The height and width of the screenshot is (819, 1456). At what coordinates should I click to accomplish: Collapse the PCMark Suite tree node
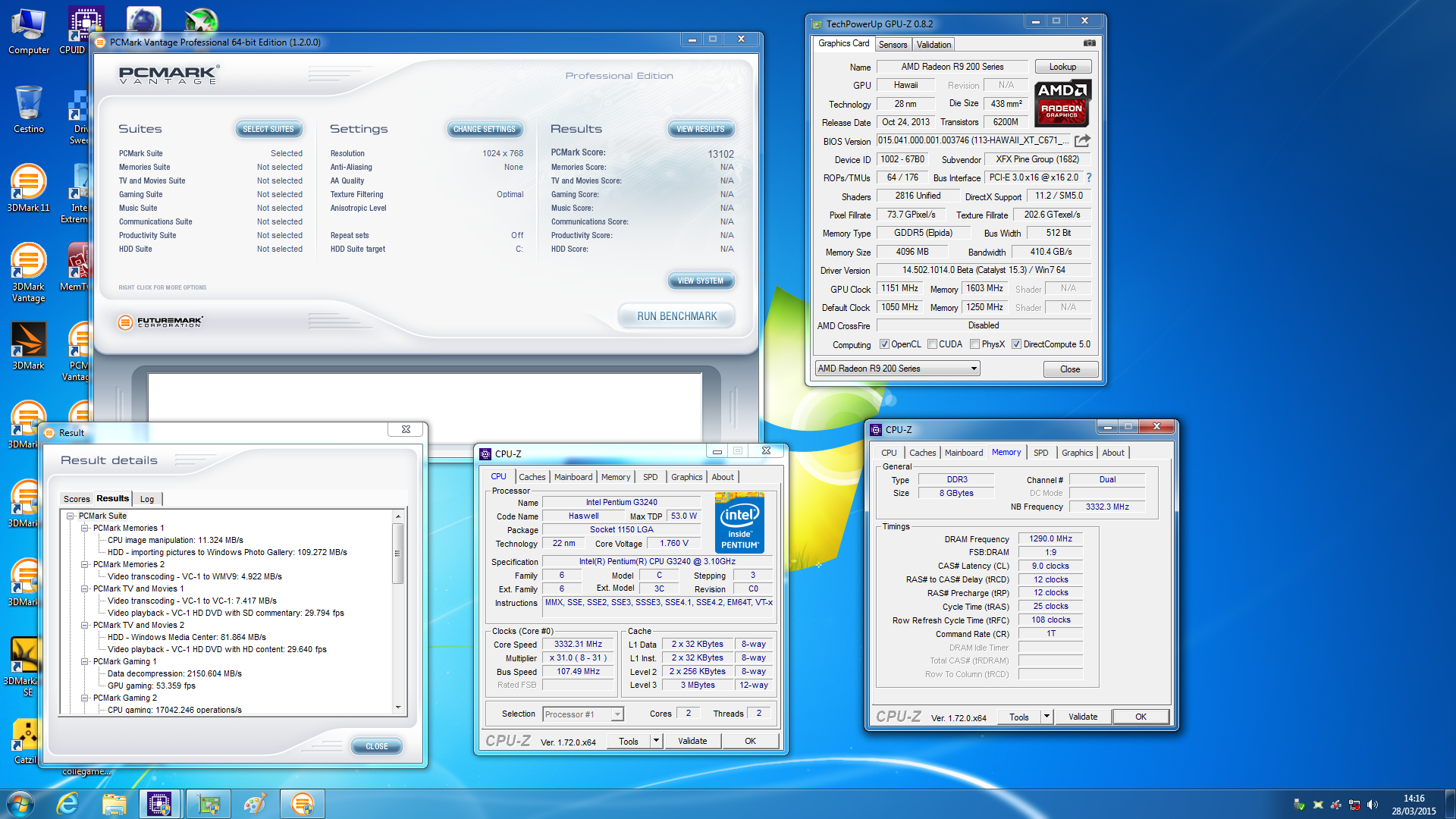pos(71,516)
